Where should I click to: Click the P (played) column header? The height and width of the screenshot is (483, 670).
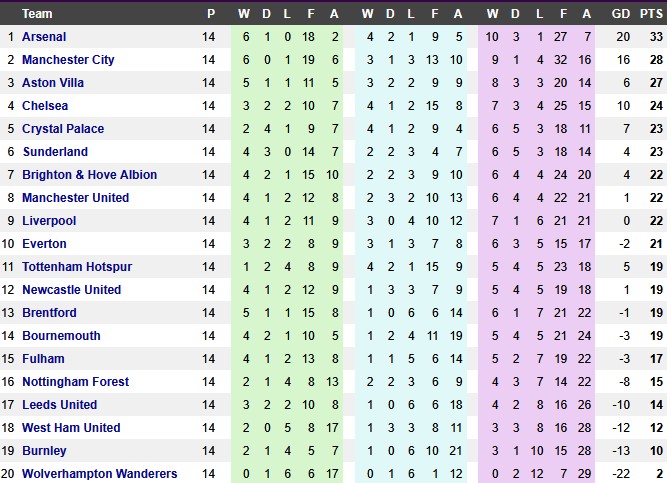pos(209,13)
